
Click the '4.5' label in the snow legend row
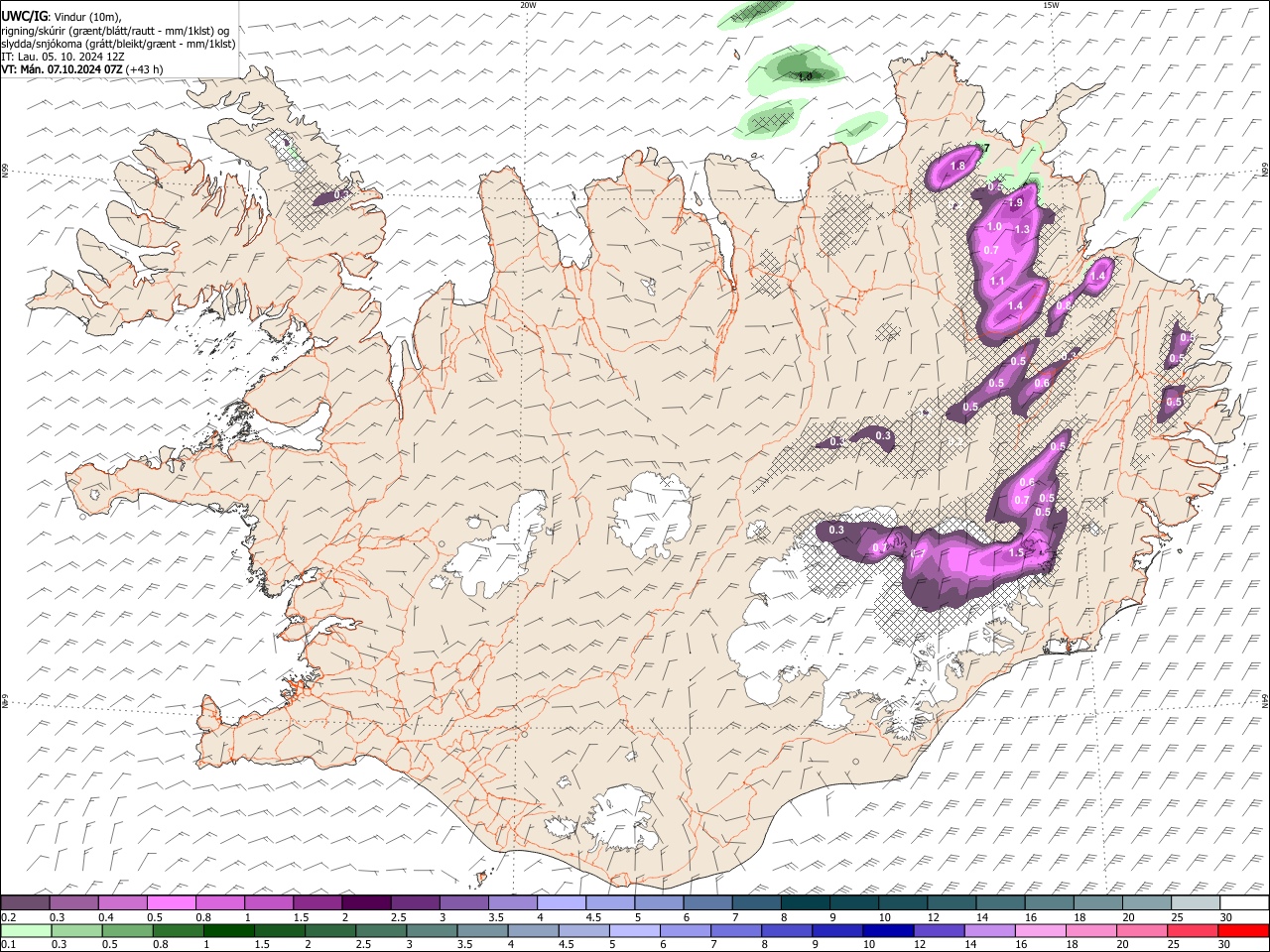593,917
